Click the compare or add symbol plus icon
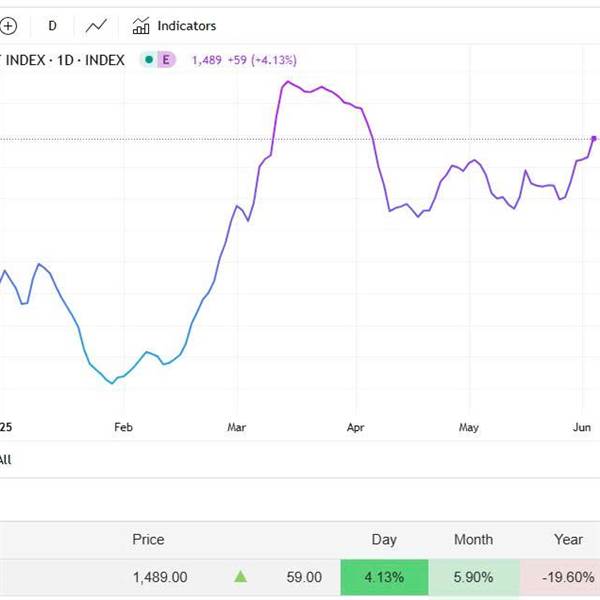Screen dimensions: 600x600 click(8, 26)
